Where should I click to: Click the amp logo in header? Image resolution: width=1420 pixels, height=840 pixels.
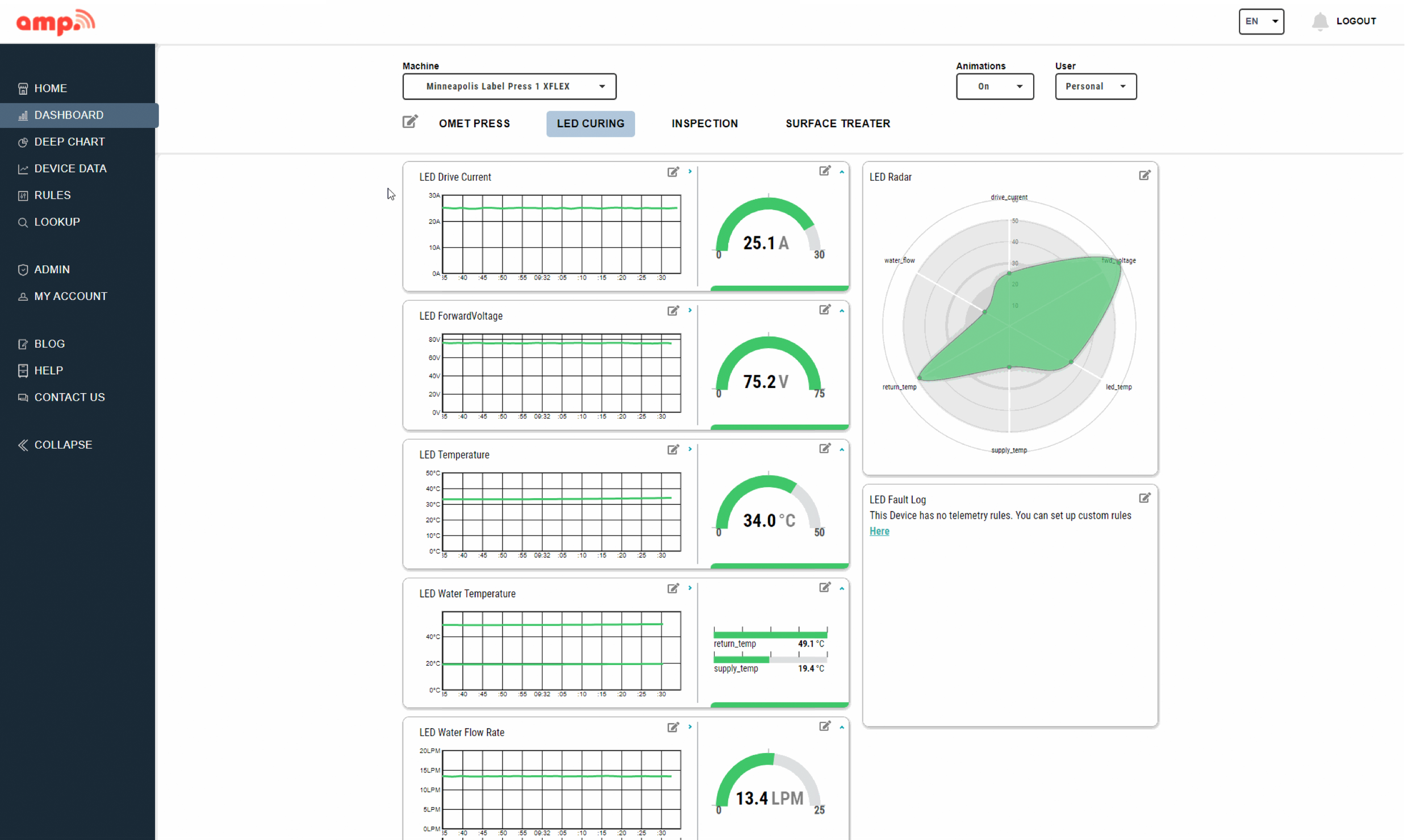click(56, 22)
